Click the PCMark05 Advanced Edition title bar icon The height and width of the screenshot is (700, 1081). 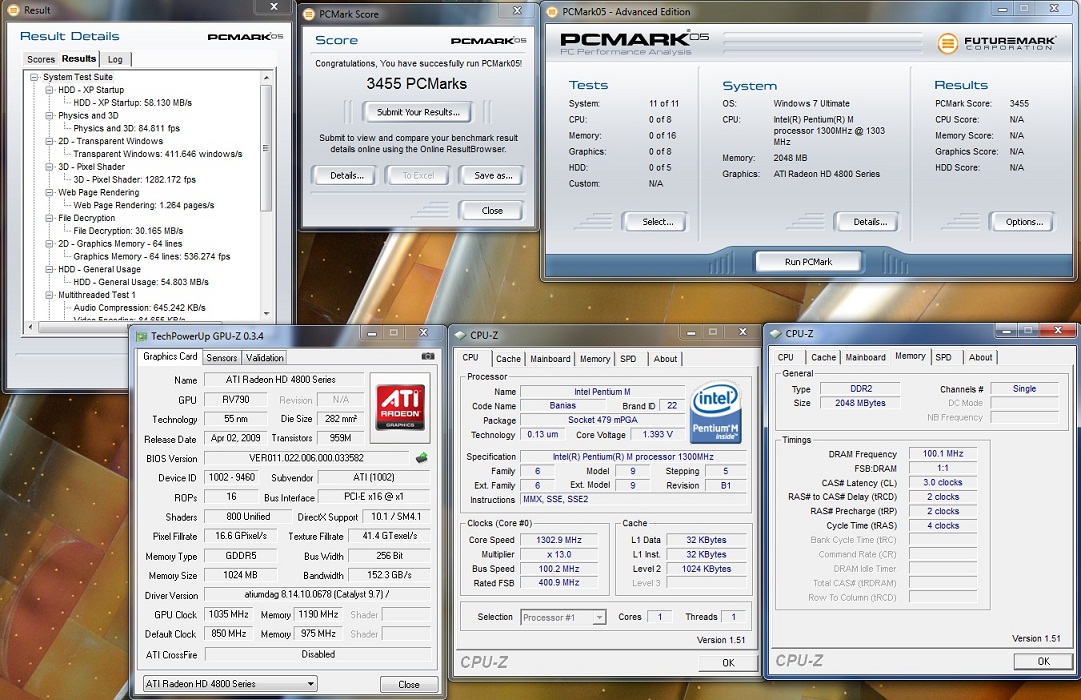pos(552,12)
